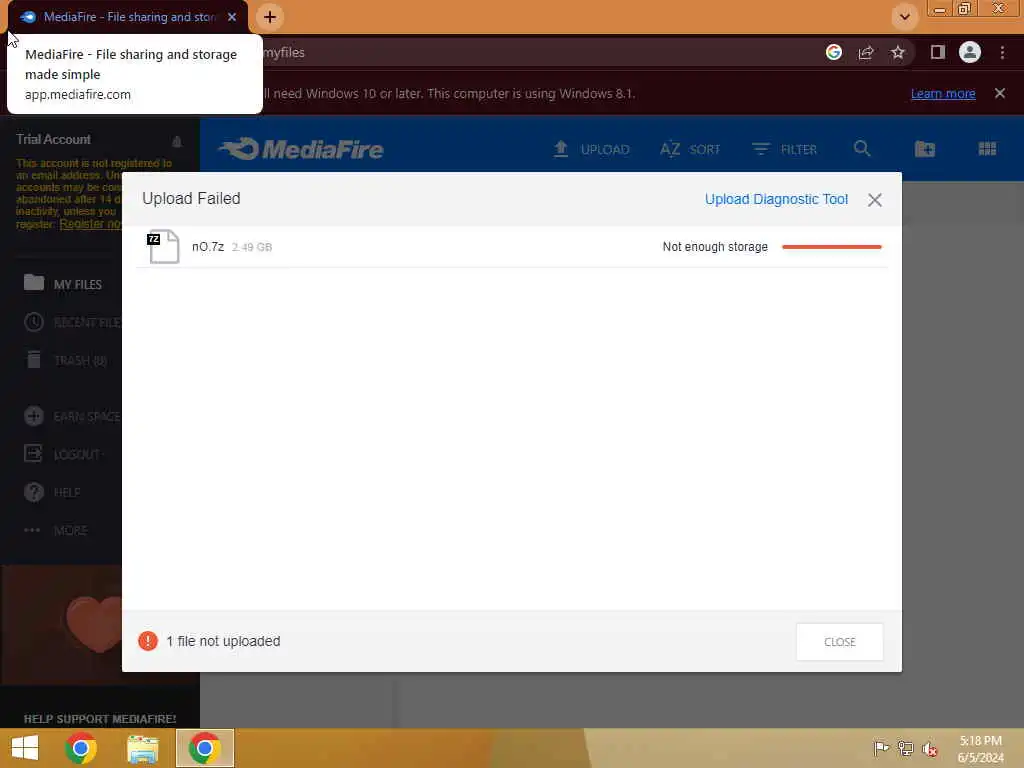Click the HELP SUPPORT MEDIAFIRE! text

tap(100, 718)
